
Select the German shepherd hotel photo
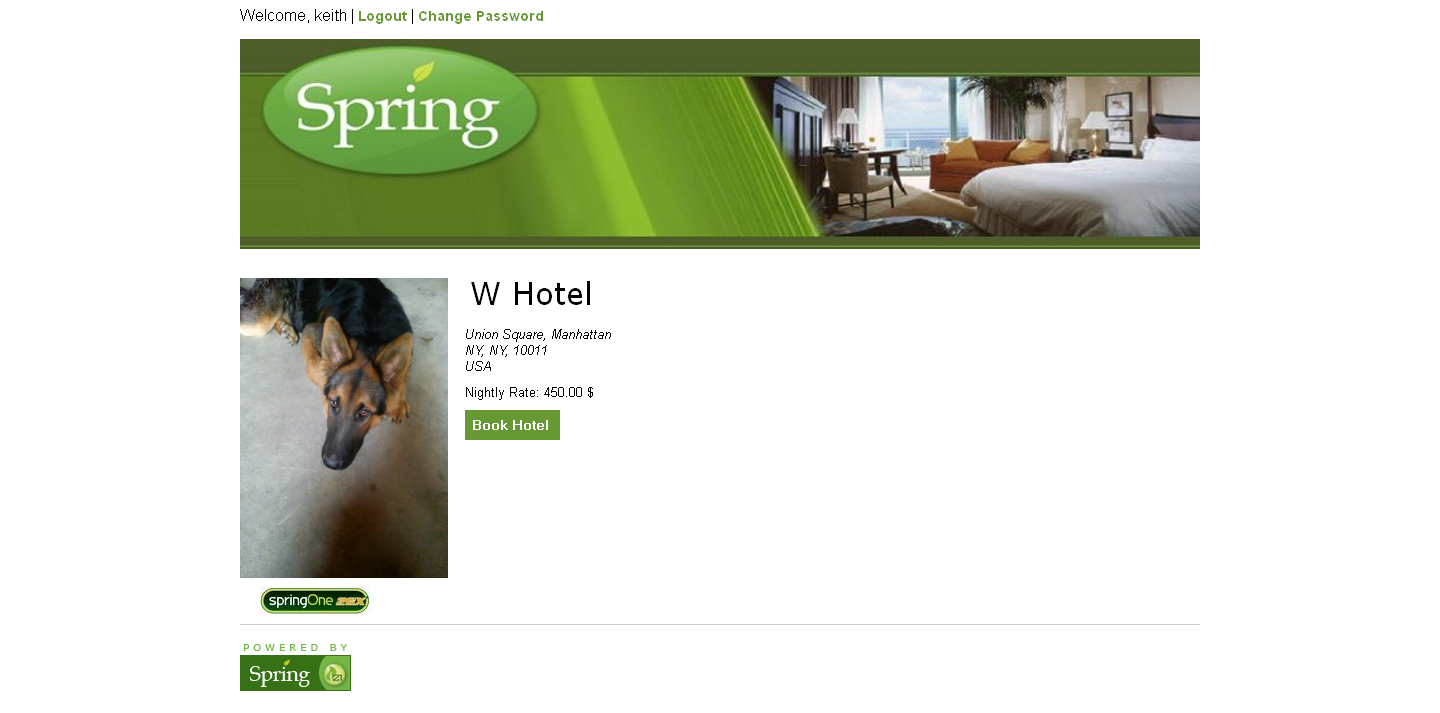pos(344,428)
